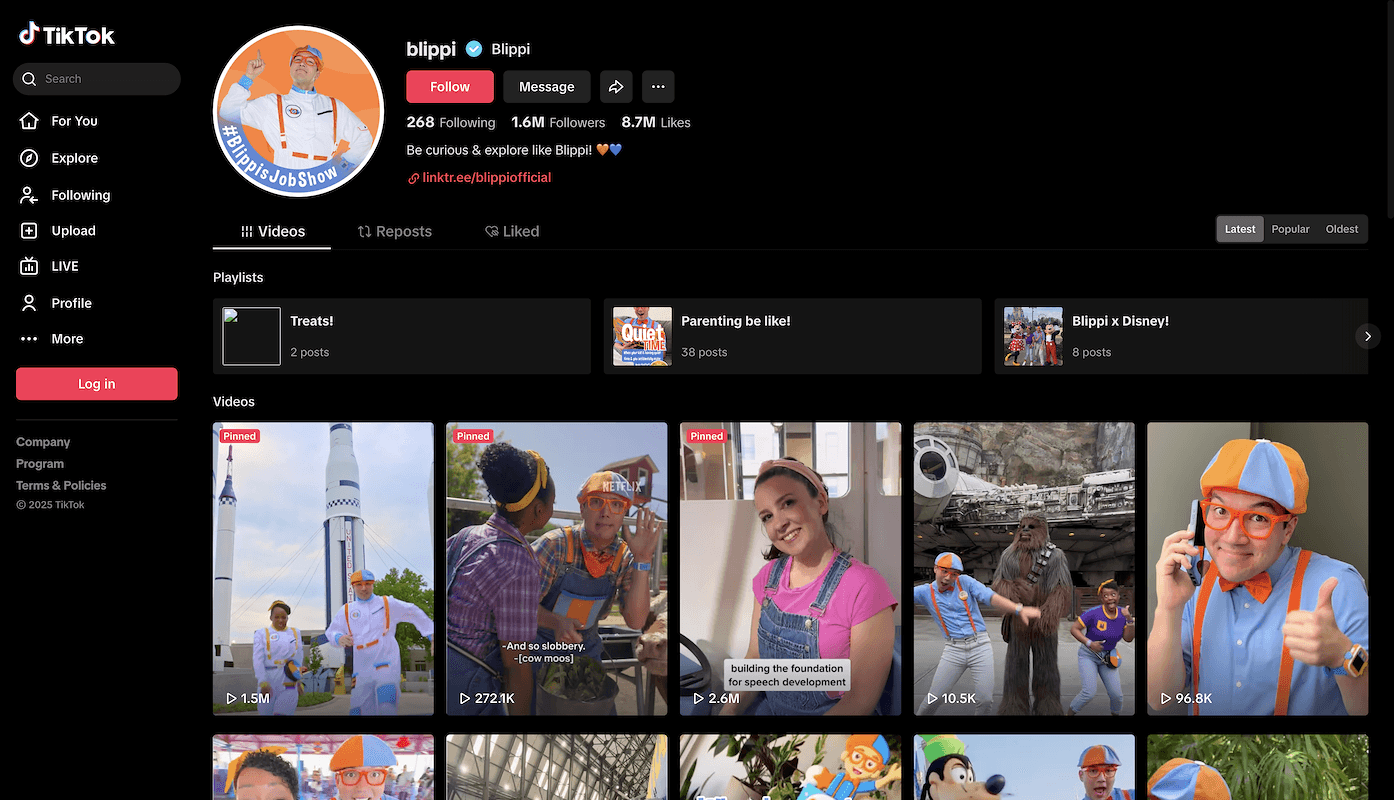Open the linktr.ee/blippiofficial link
1394x800 pixels.
pos(487,177)
